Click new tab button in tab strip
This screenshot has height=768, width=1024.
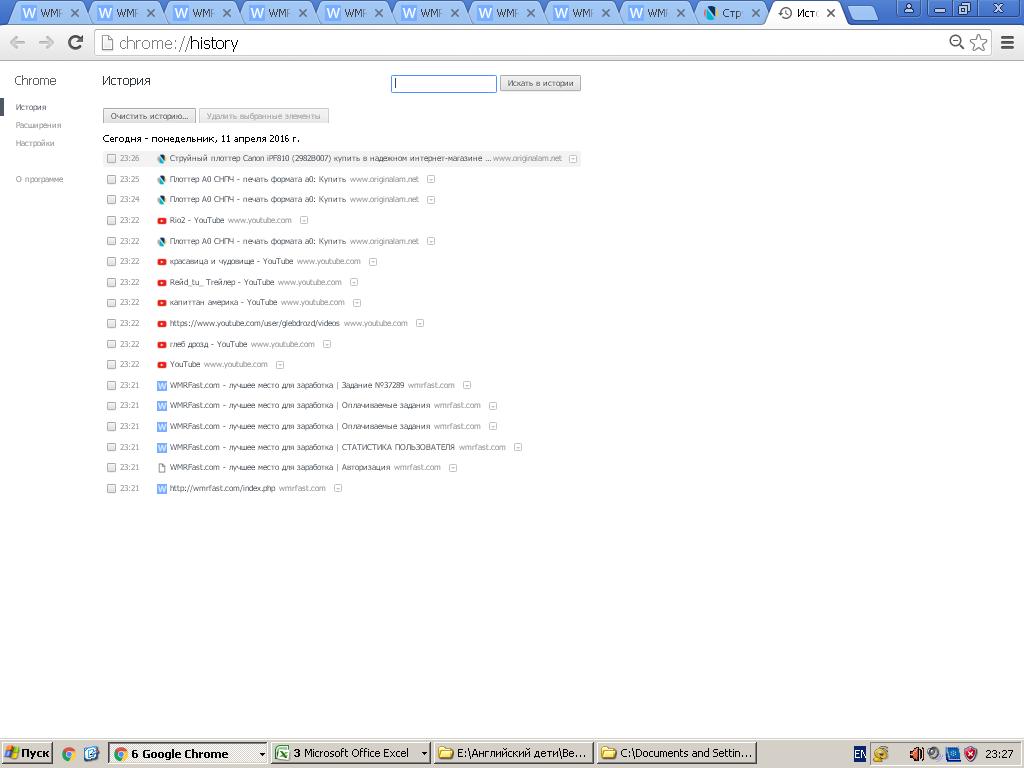click(863, 13)
